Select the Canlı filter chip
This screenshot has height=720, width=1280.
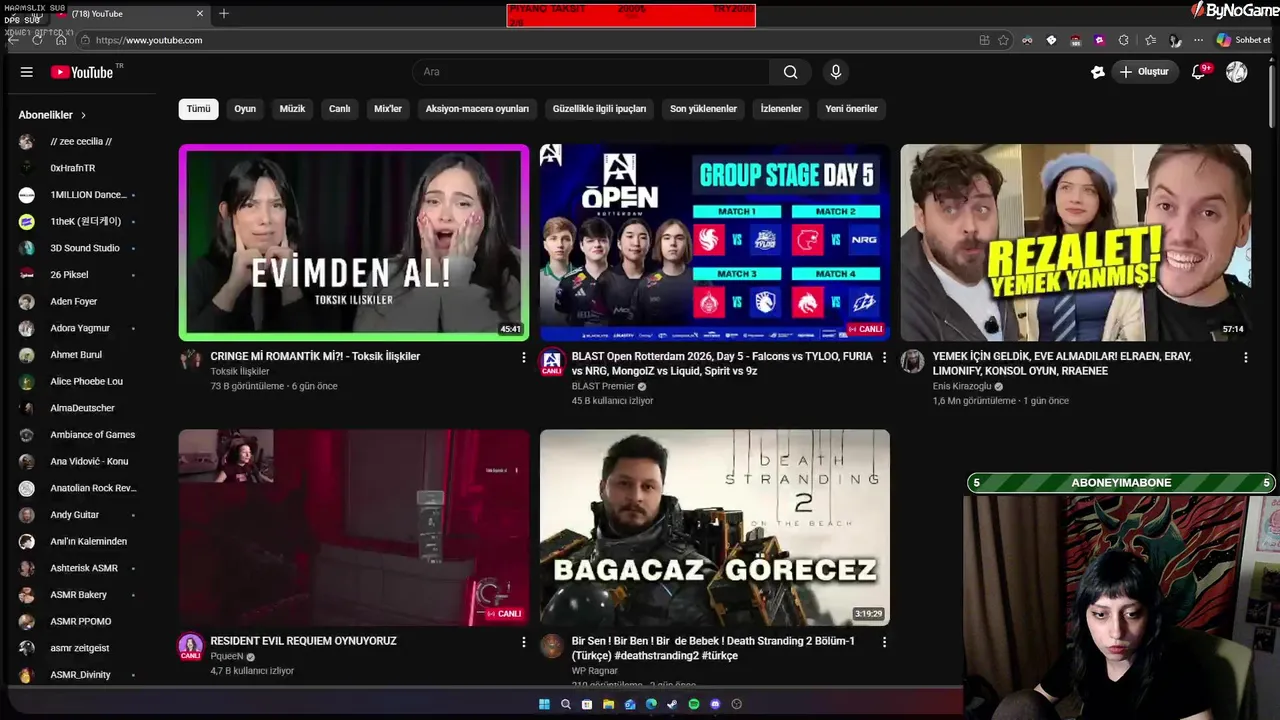(340, 109)
